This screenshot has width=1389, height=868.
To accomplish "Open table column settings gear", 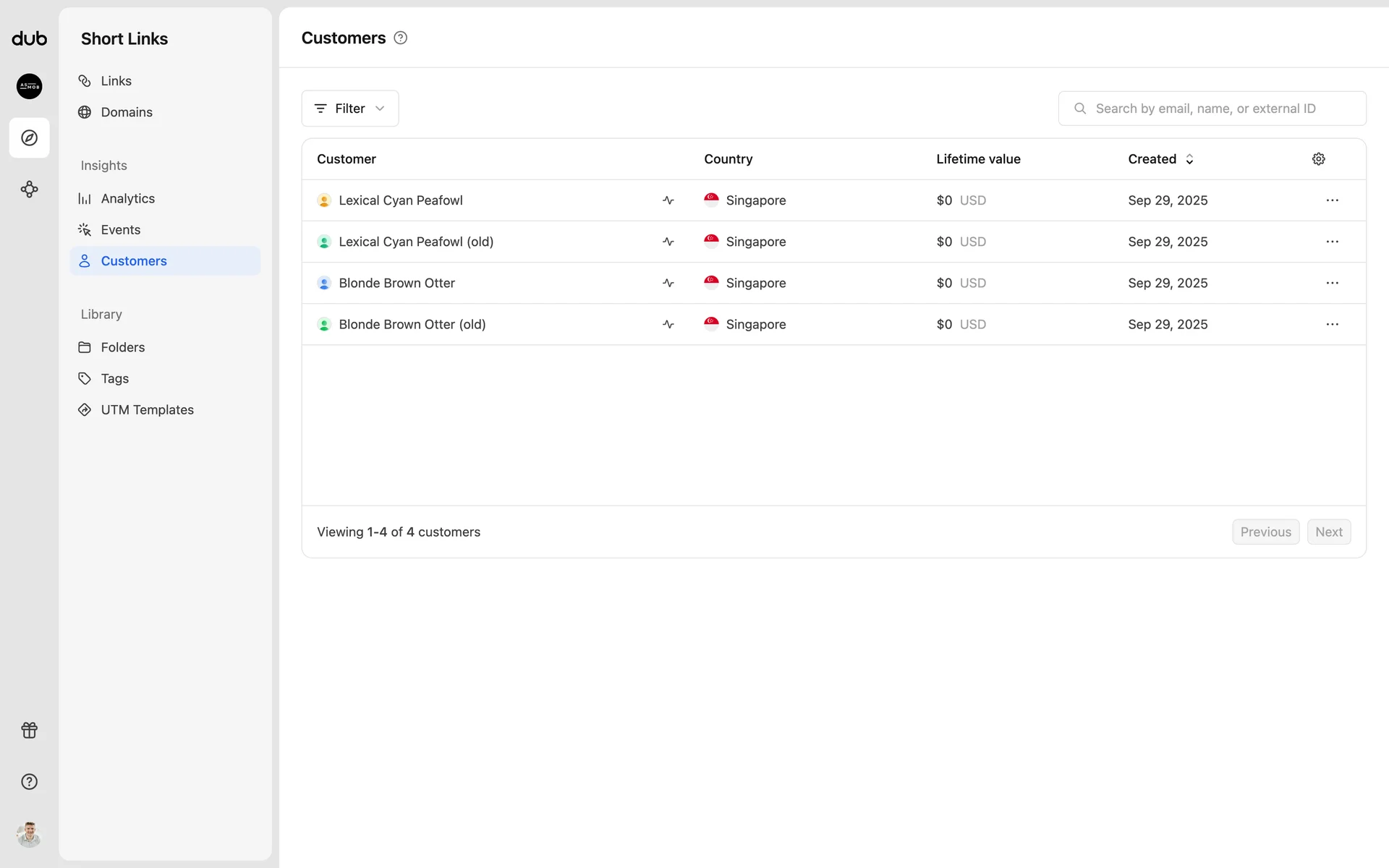I will (1318, 159).
